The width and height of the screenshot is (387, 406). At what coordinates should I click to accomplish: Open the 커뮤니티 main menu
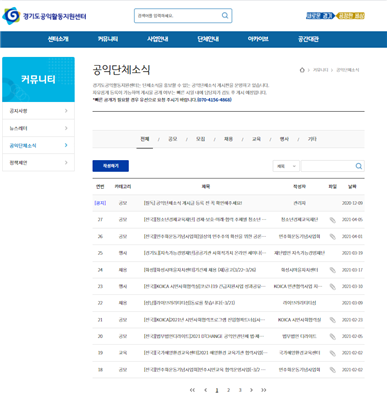pos(108,39)
